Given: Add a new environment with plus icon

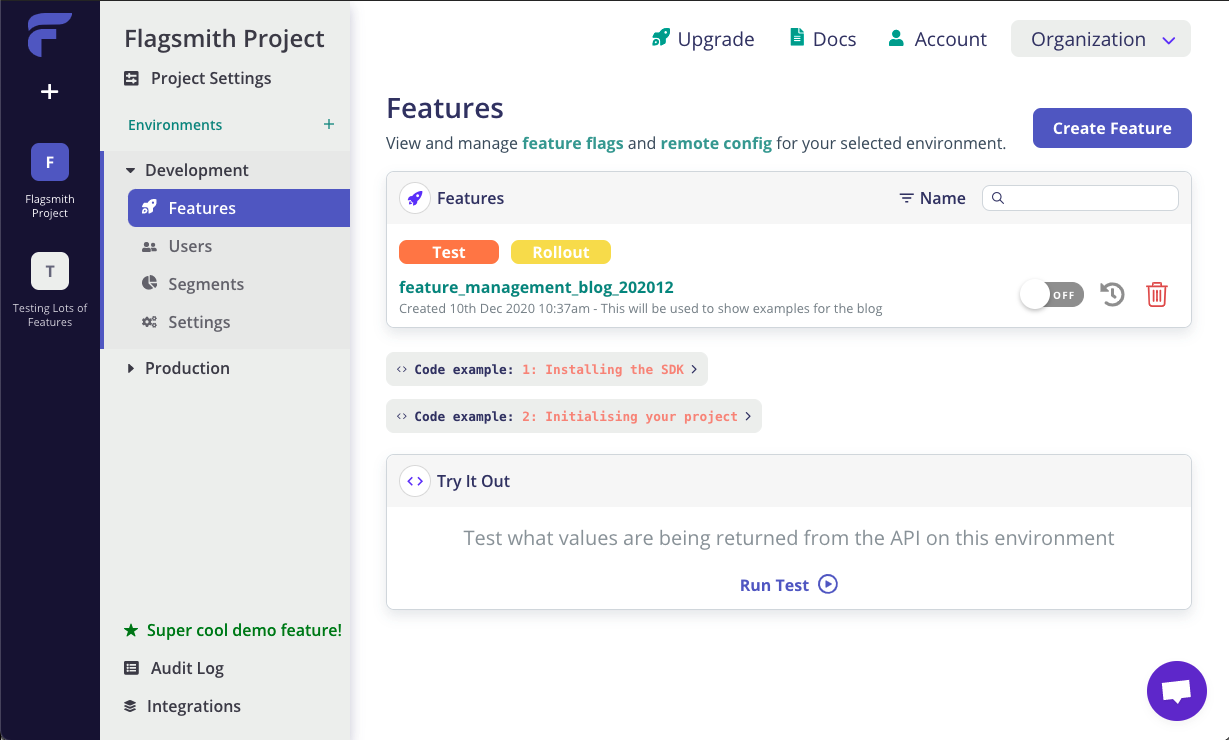Looking at the screenshot, I should (329, 125).
